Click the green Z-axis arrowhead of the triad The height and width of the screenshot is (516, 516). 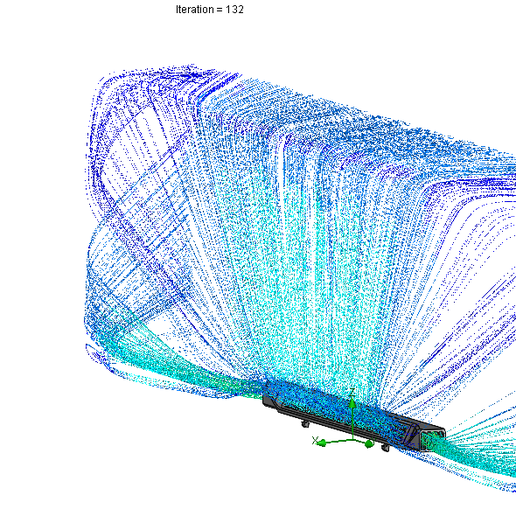click(x=352, y=404)
